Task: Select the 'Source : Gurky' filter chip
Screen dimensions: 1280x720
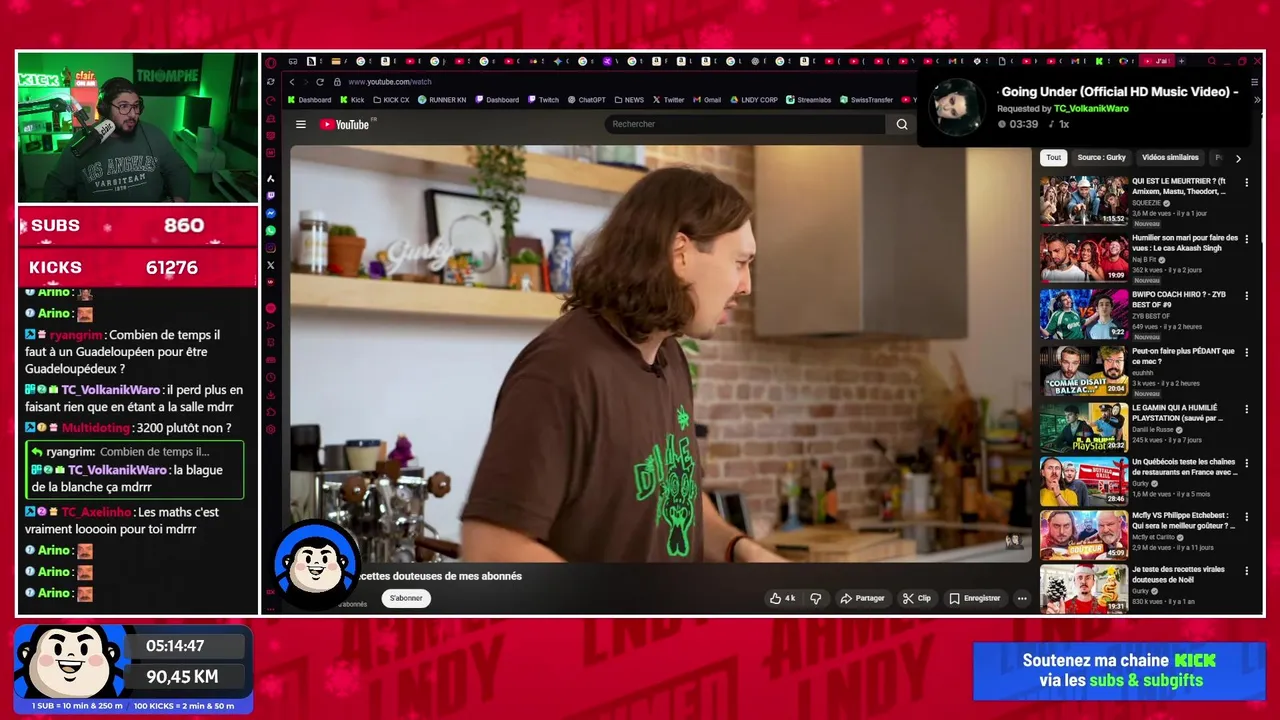Action: coord(1101,157)
